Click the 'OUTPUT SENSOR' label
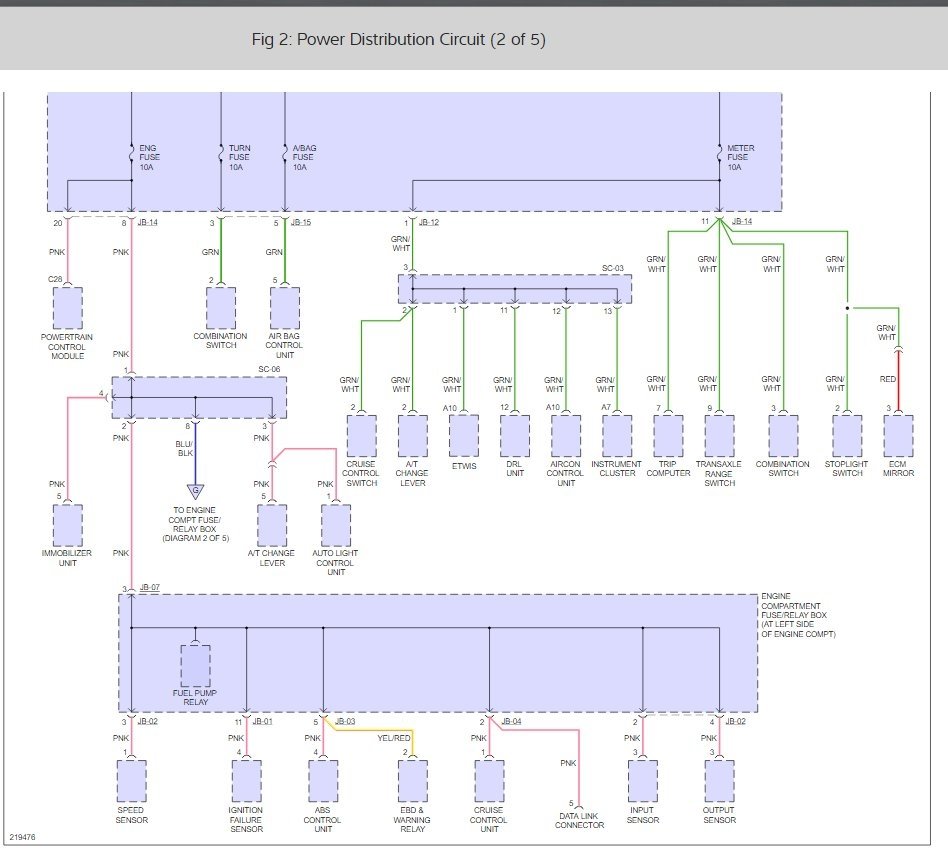This screenshot has width=948, height=852. click(719, 815)
